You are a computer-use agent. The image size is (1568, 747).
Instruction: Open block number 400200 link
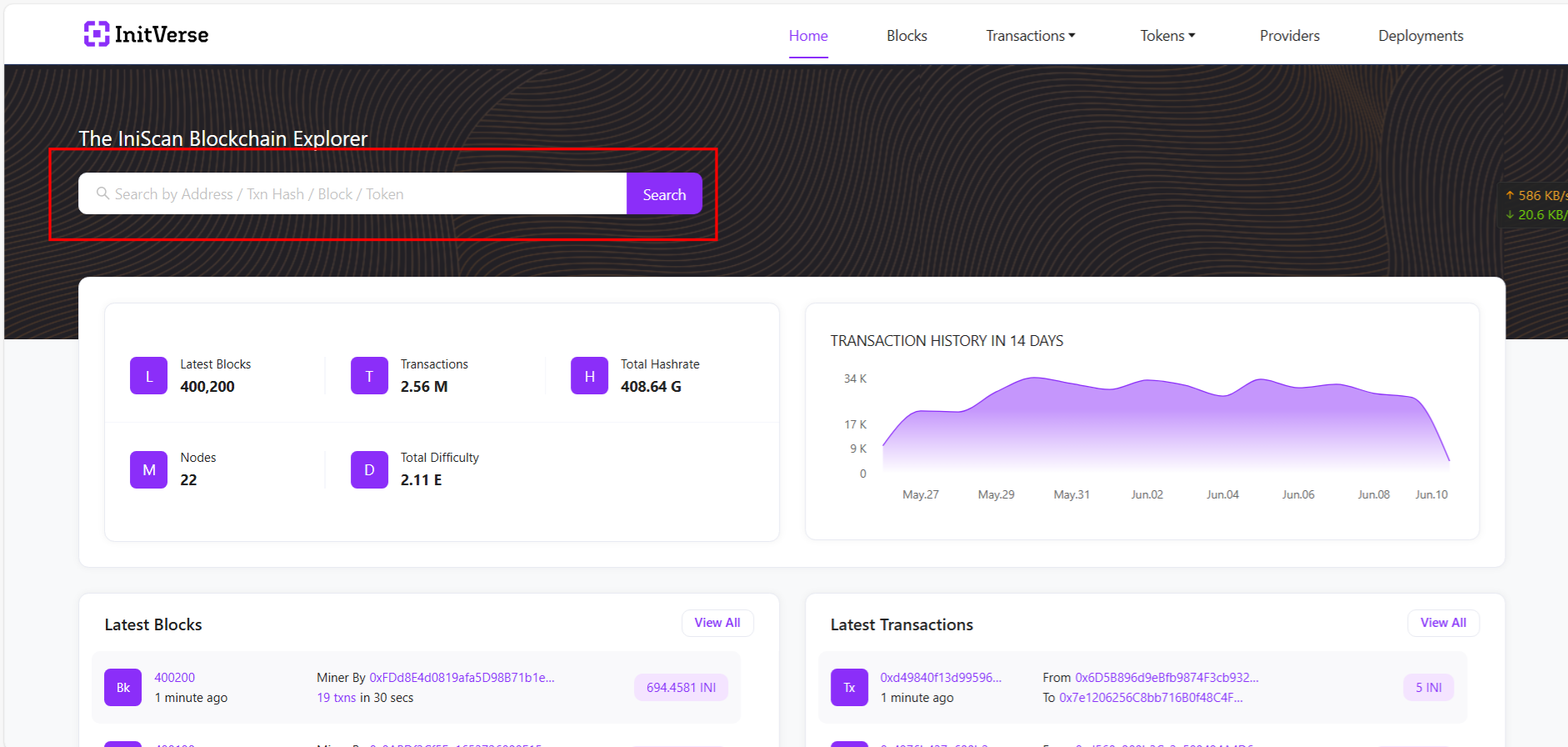point(175,678)
